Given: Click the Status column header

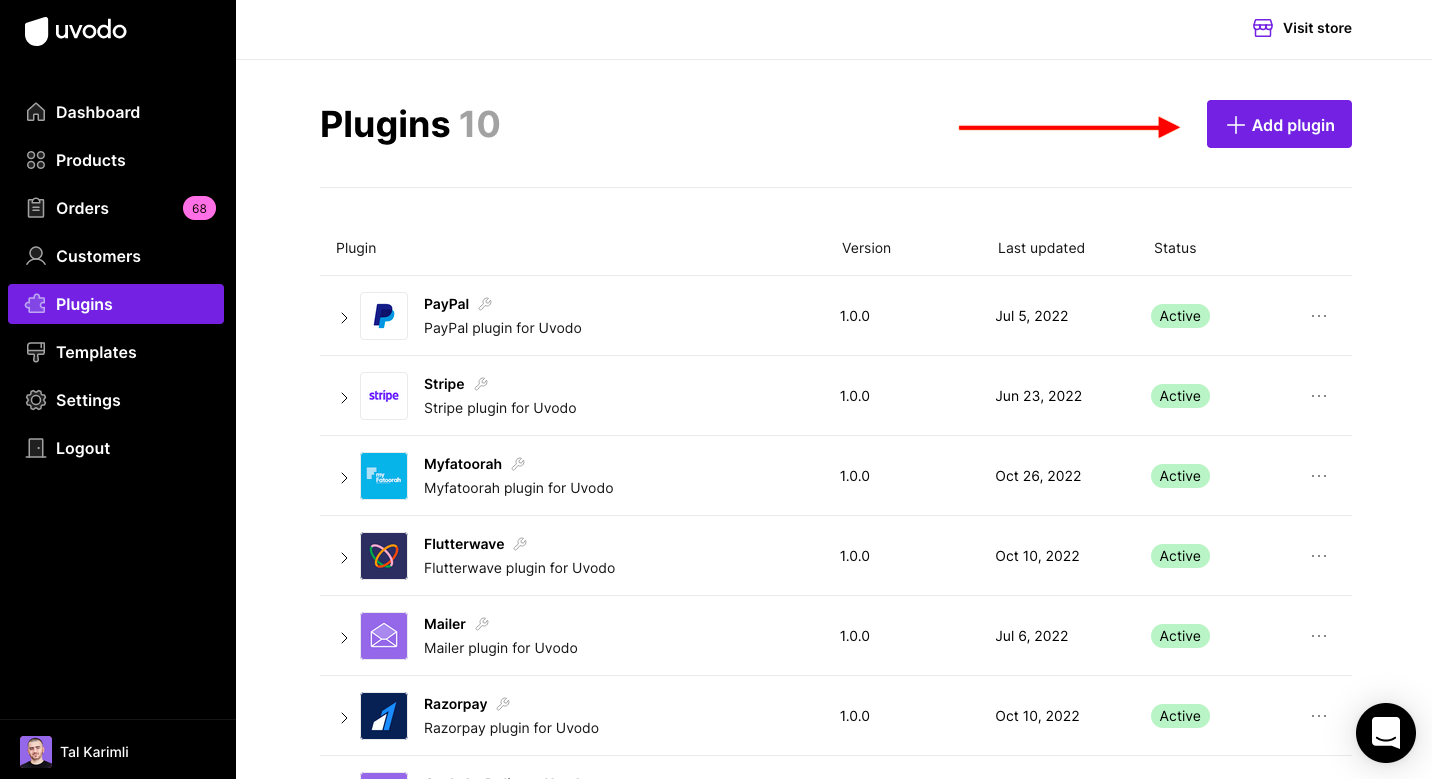Looking at the screenshot, I should (1175, 248).
